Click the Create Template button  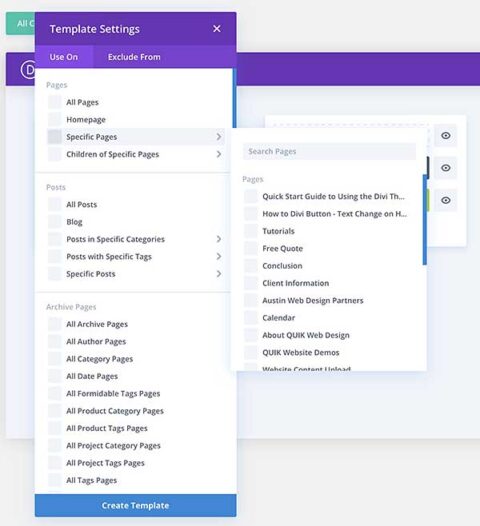(136, 506)
